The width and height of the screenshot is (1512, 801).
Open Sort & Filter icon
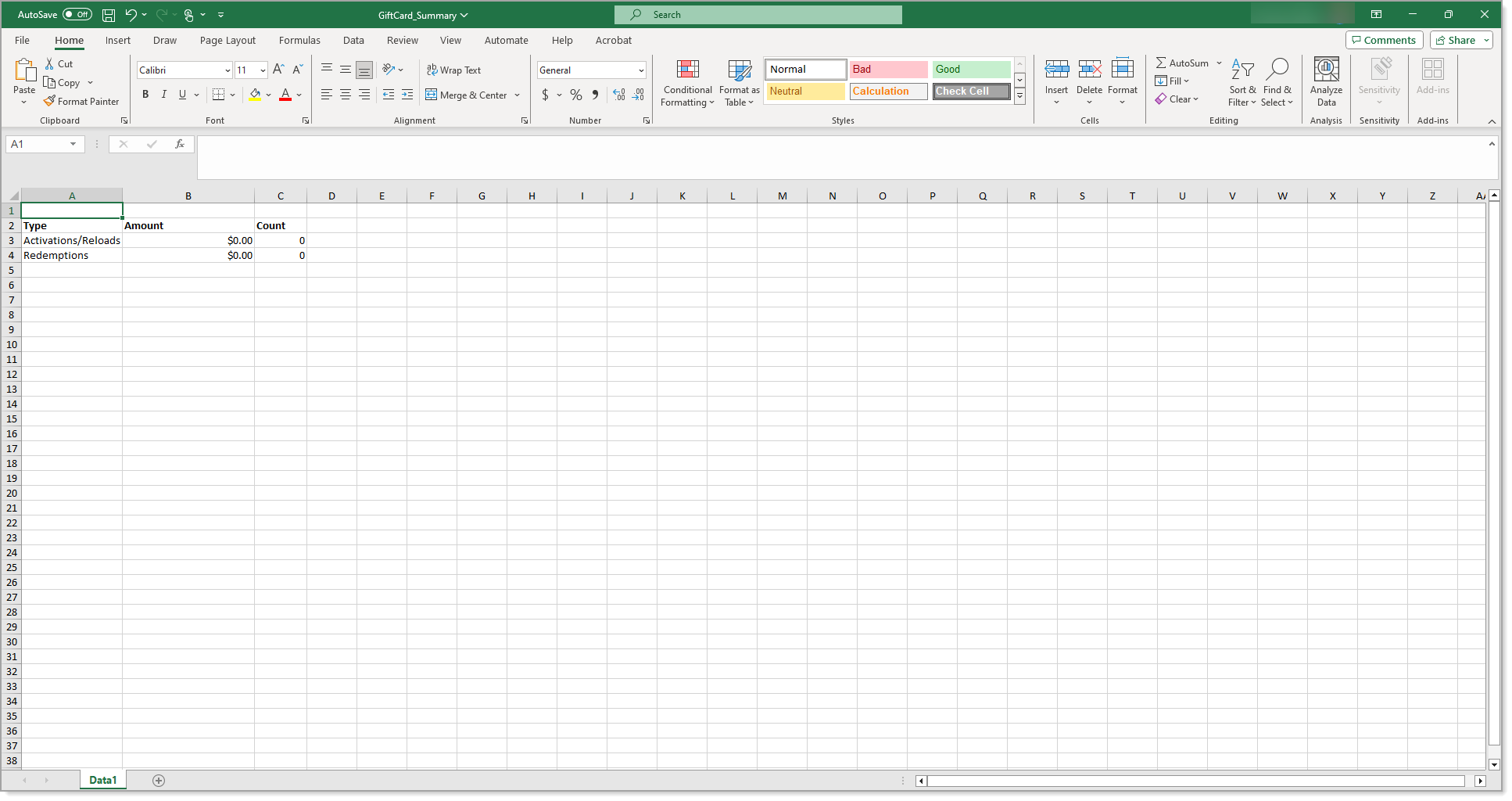pyautogui.click(x=1242, y=70)
